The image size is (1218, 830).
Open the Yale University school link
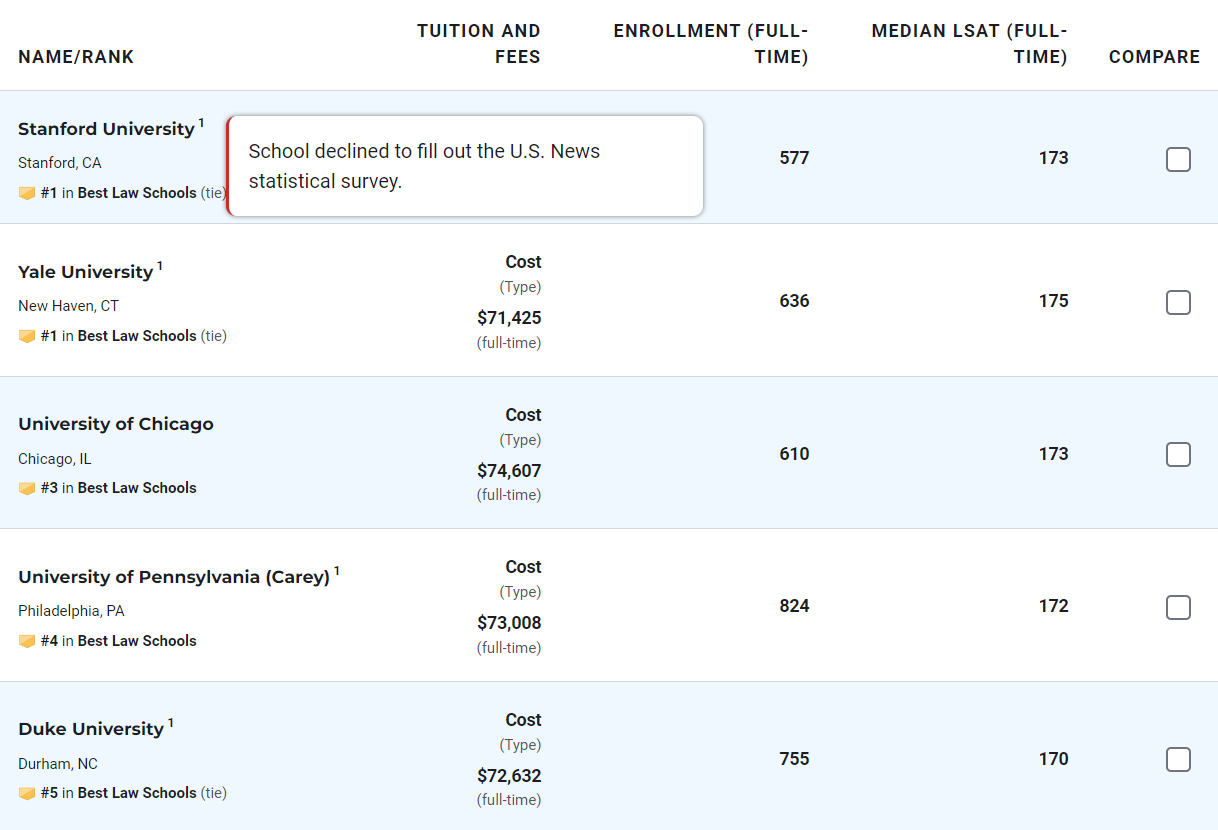(x=85, y=272)
